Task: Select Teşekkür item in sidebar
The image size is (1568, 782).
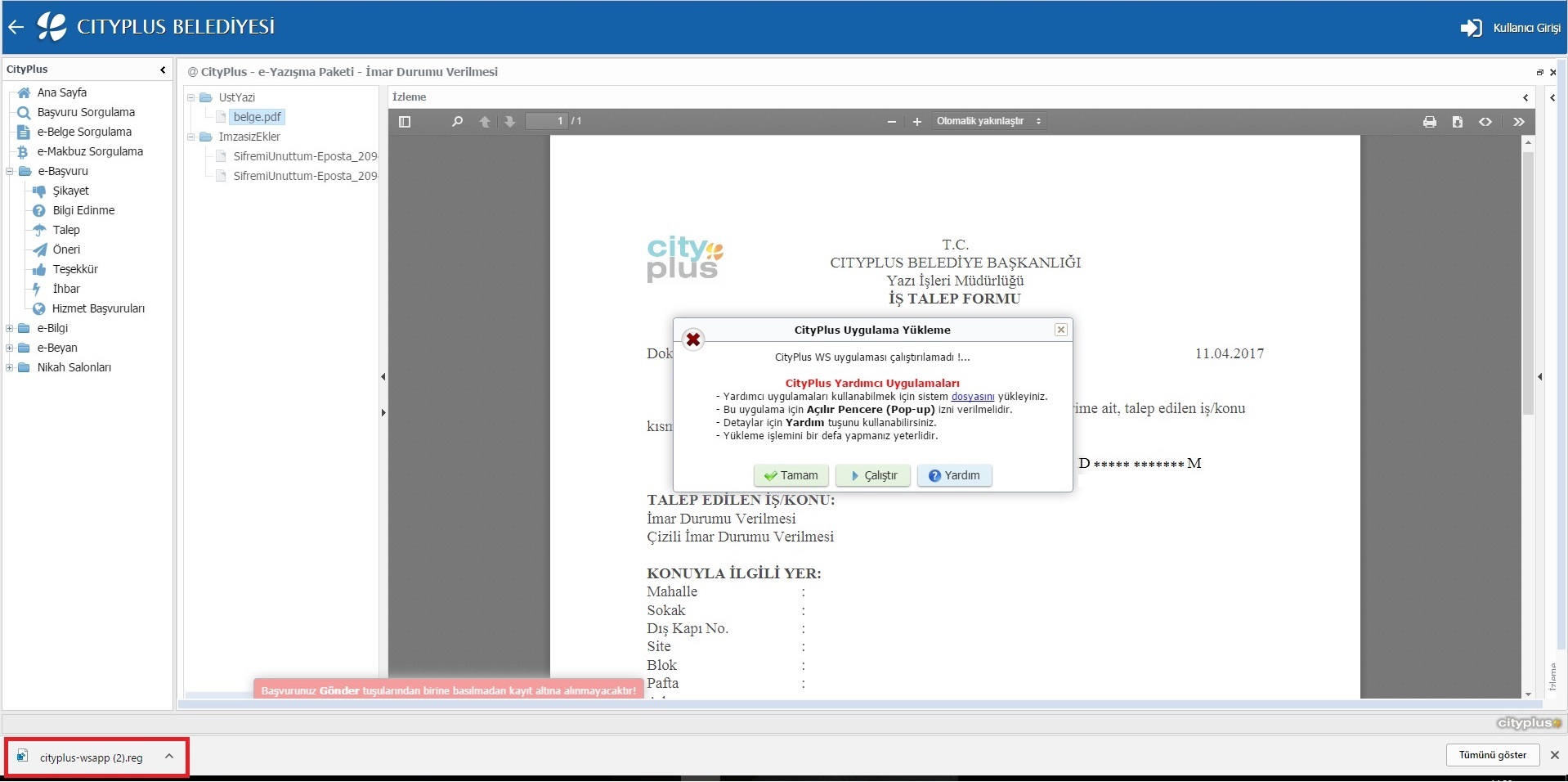Action: click(75, 269)
